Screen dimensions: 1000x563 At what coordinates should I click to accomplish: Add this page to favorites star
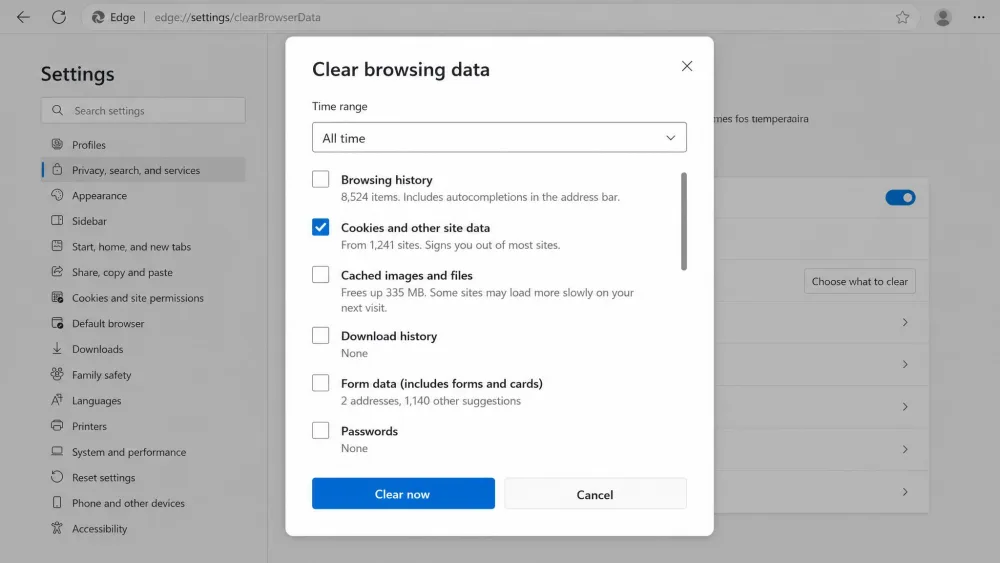tap(902, 17)
